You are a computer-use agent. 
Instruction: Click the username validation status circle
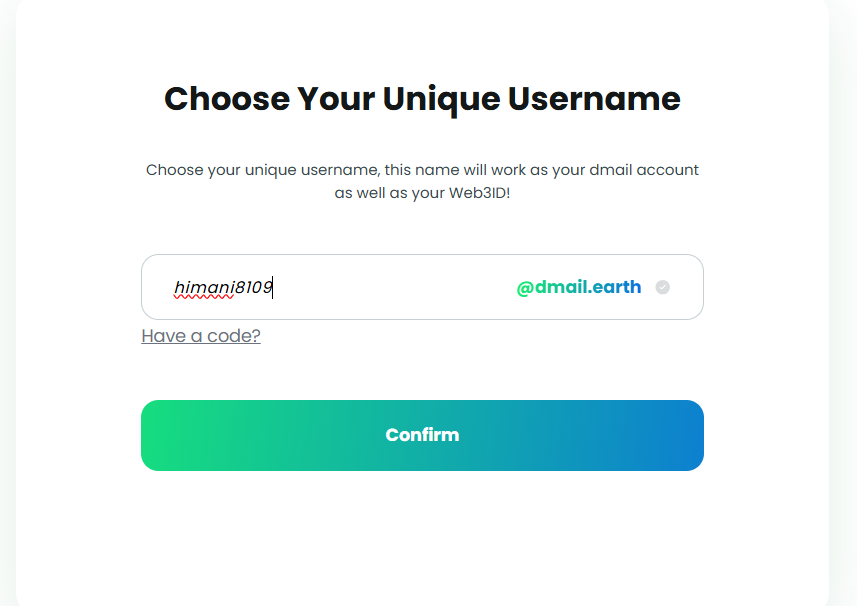coord(662,288)
